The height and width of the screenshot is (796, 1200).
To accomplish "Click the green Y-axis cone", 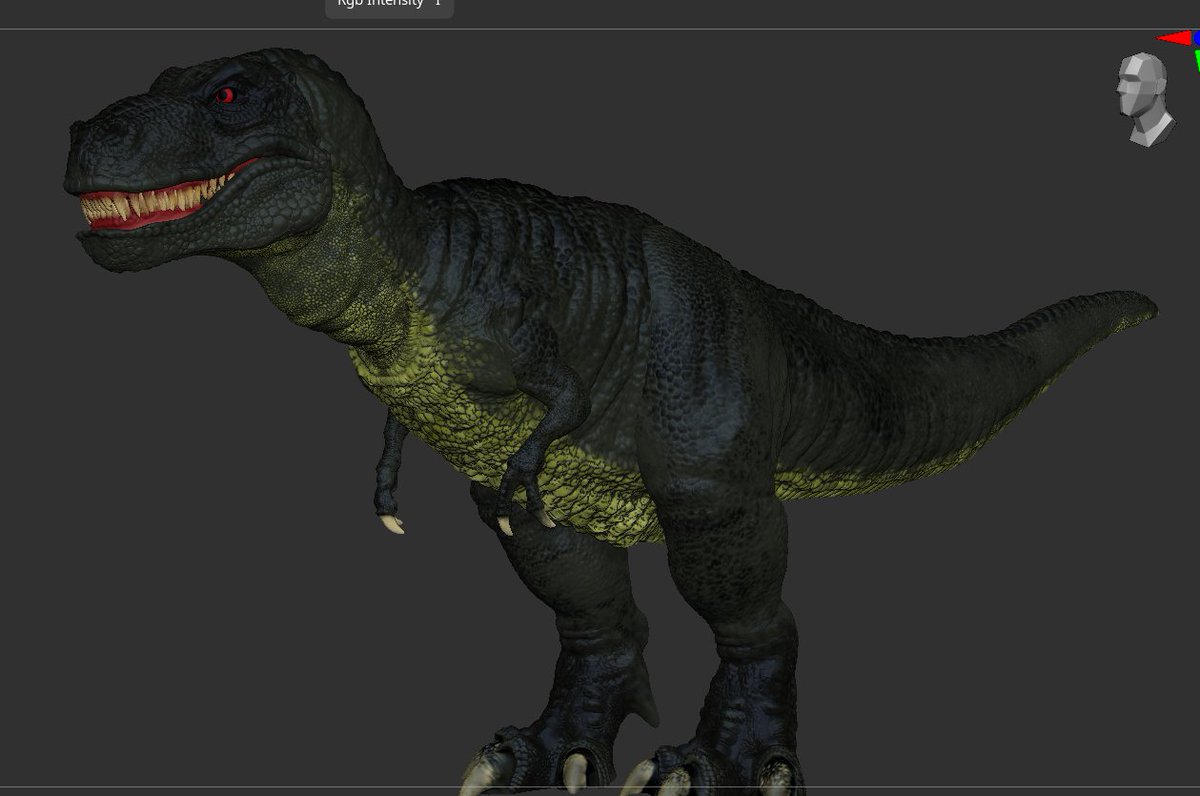I will 1196,60.
